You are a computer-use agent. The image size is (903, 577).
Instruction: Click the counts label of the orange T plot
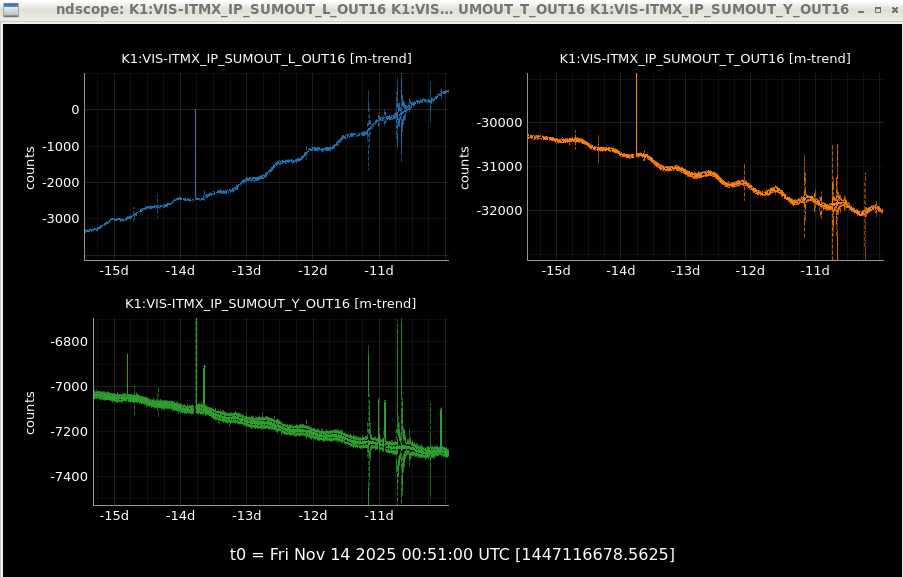(x=465, y=167)
